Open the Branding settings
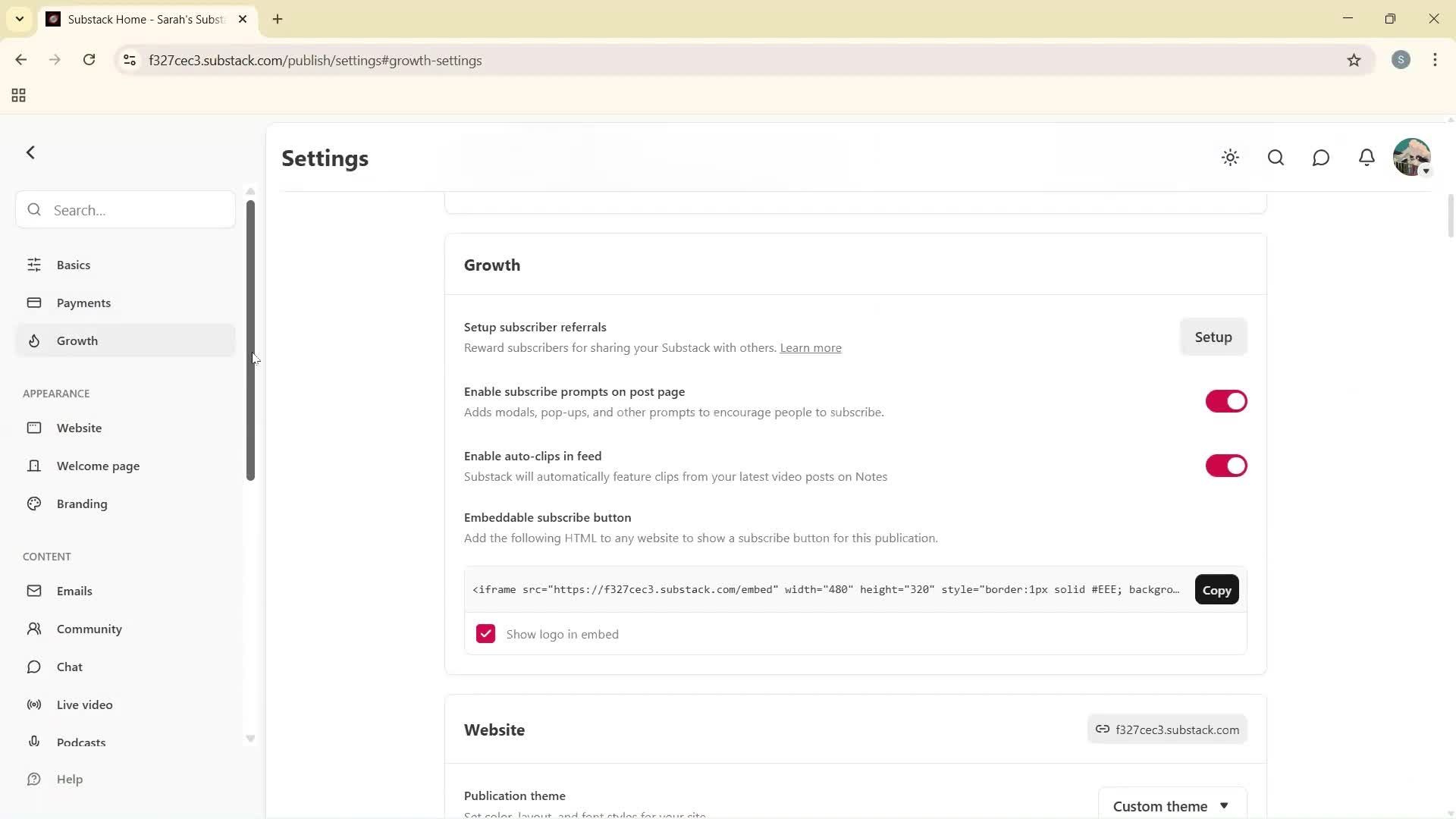 pyautogui.click(x=81, y=504)
